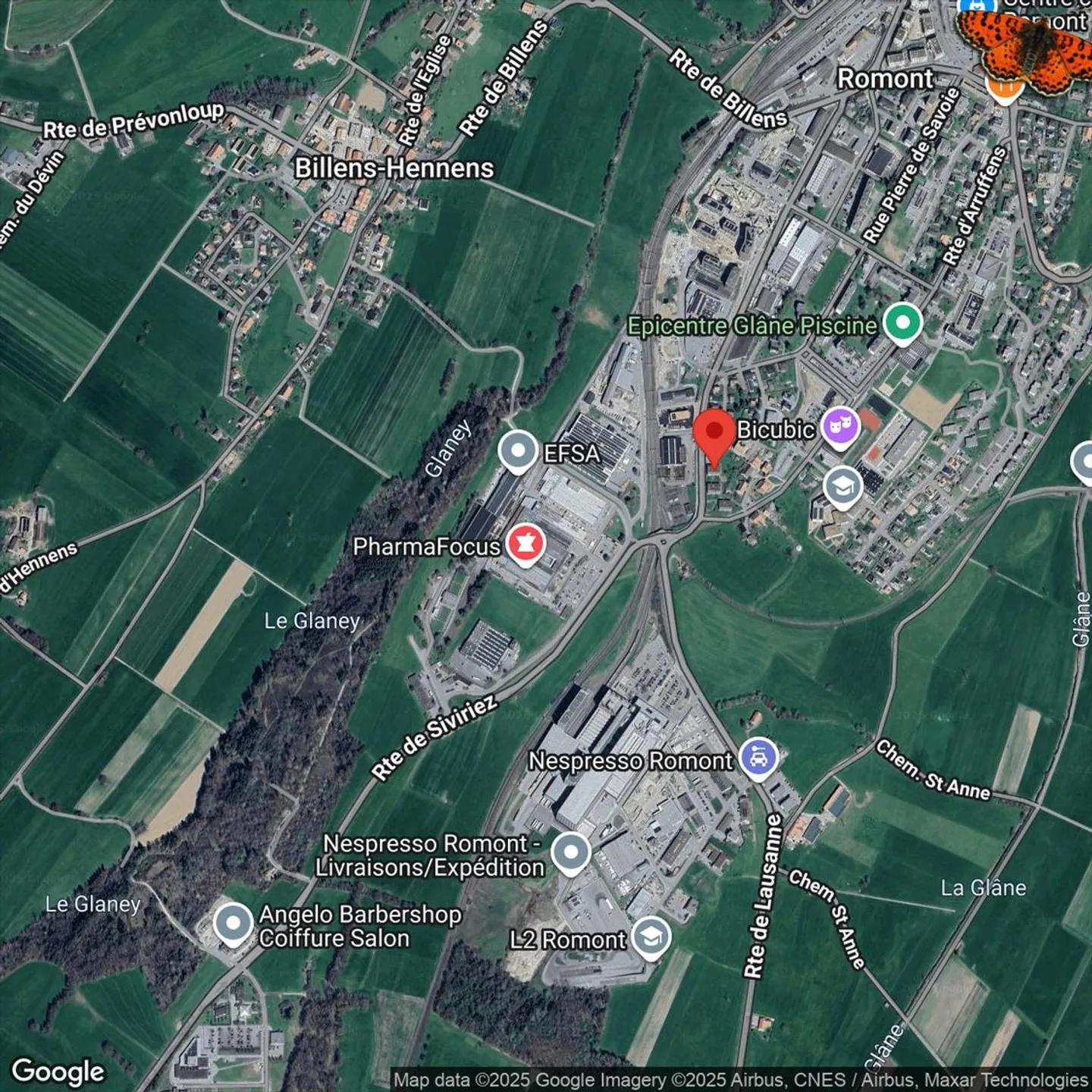Click the Nespresso Livraisons/Expédition pin

[571, 852]
